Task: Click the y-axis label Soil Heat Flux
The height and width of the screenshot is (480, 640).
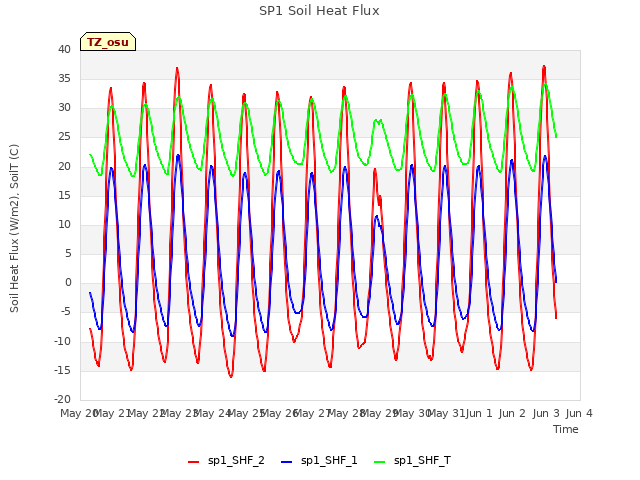Action: (x=14, y=228)
